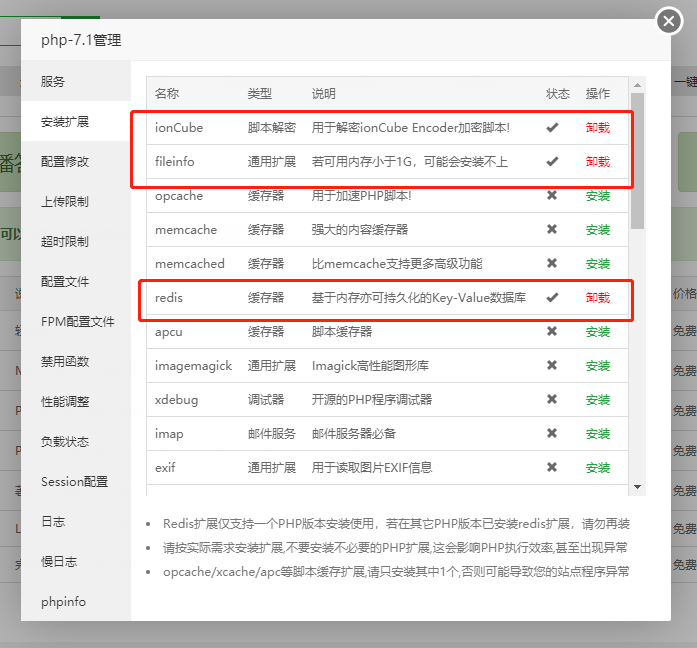Open the 服务 tab in sidebar
The image size is (697, 648).
coord(53,81)
